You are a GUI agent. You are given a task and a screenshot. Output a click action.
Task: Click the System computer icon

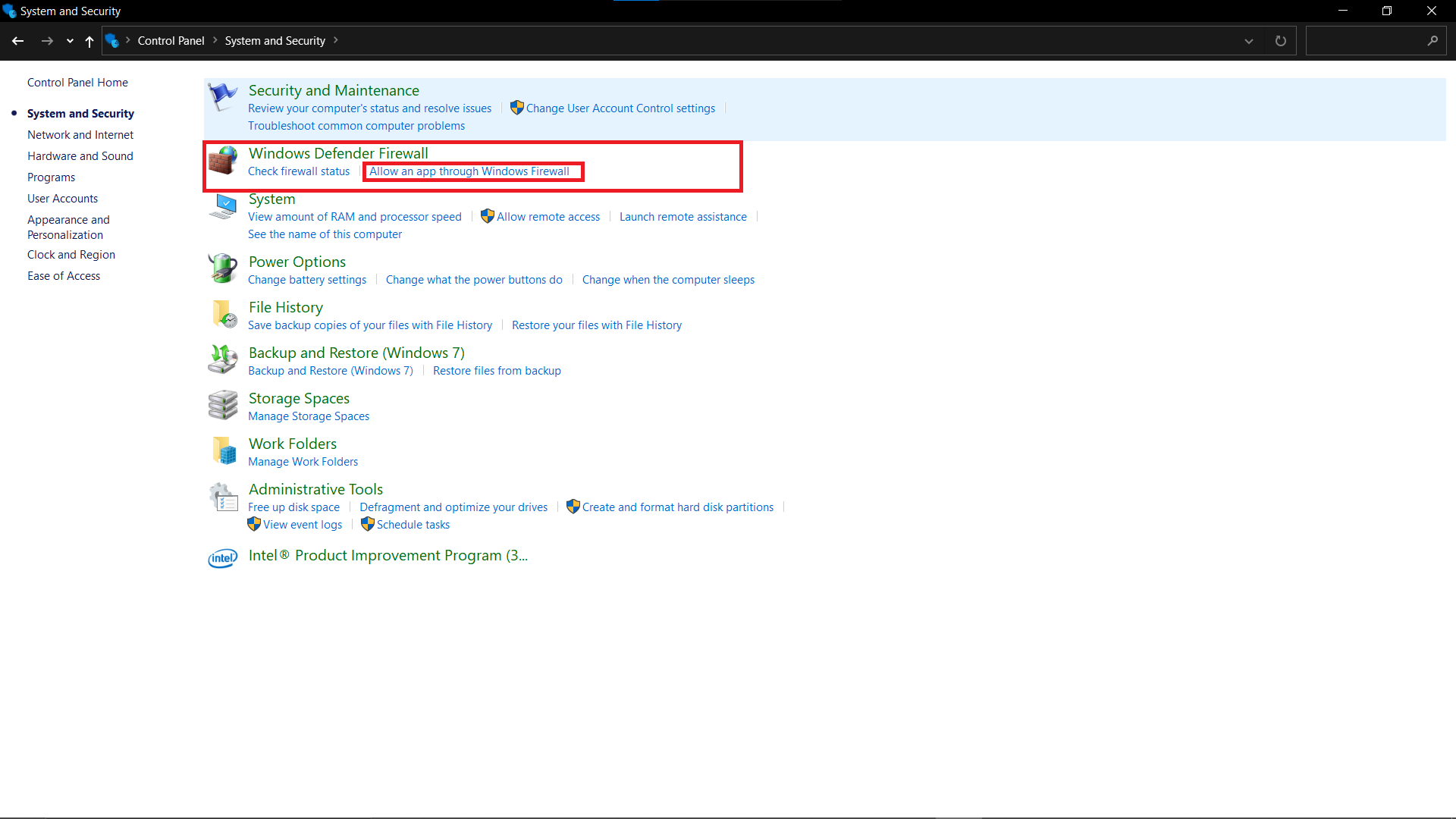pyautogui.click(x=223, y=206)
